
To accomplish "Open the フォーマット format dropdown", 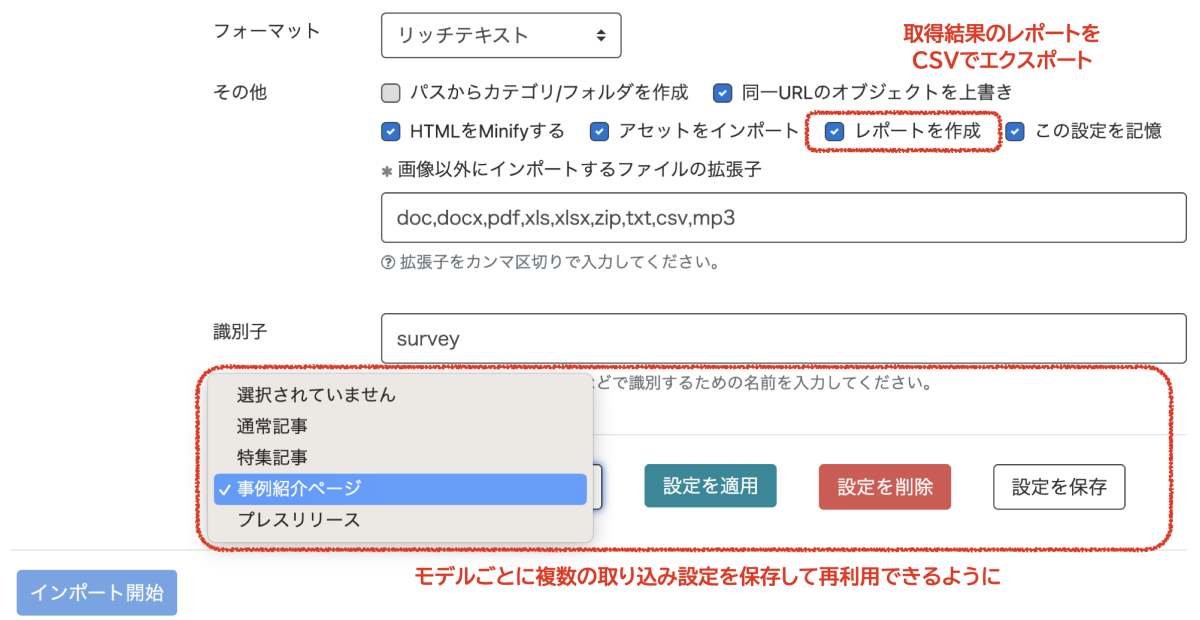I will tap(501, 35).
